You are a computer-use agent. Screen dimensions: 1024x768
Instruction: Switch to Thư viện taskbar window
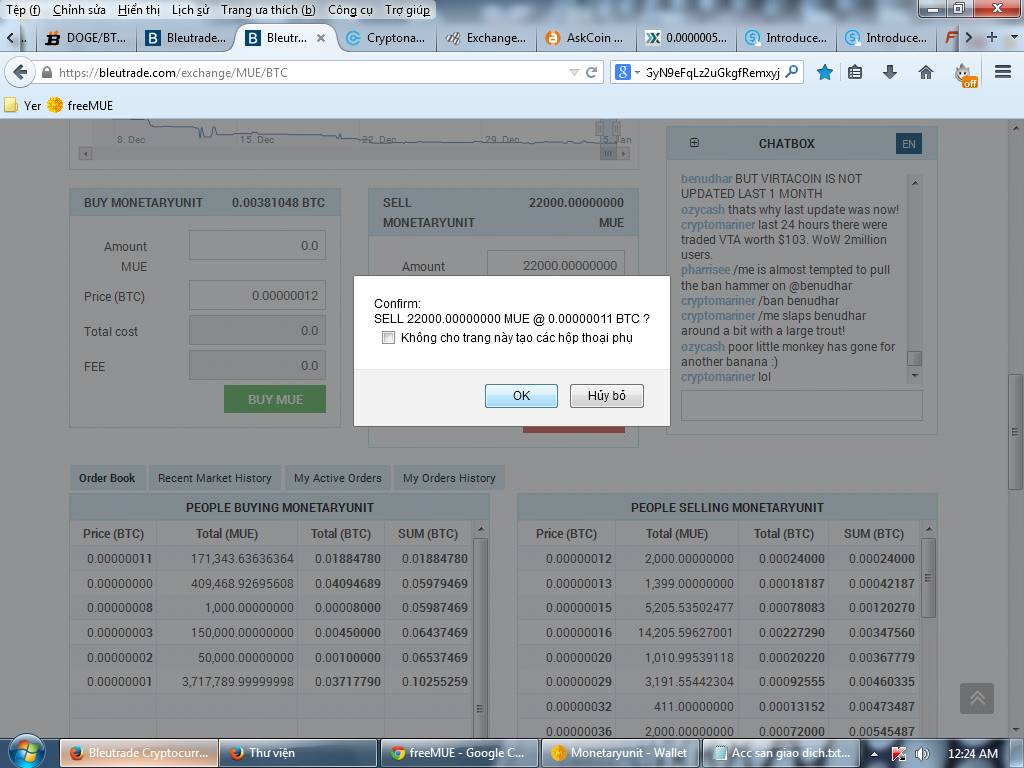tap(298, 753)
